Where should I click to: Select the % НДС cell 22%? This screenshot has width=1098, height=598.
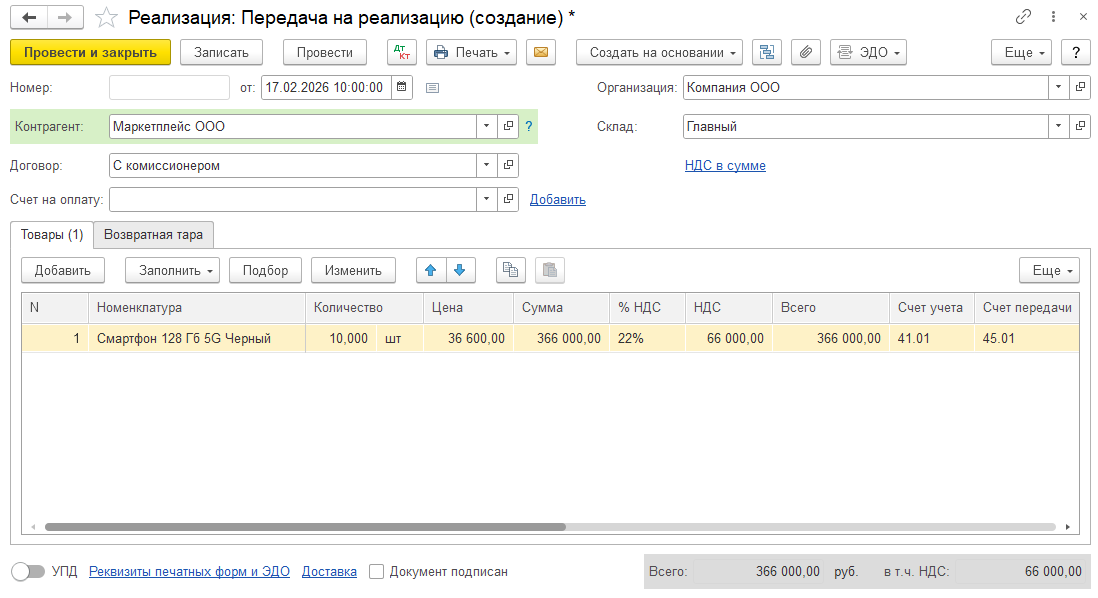[x=648, y=338]
